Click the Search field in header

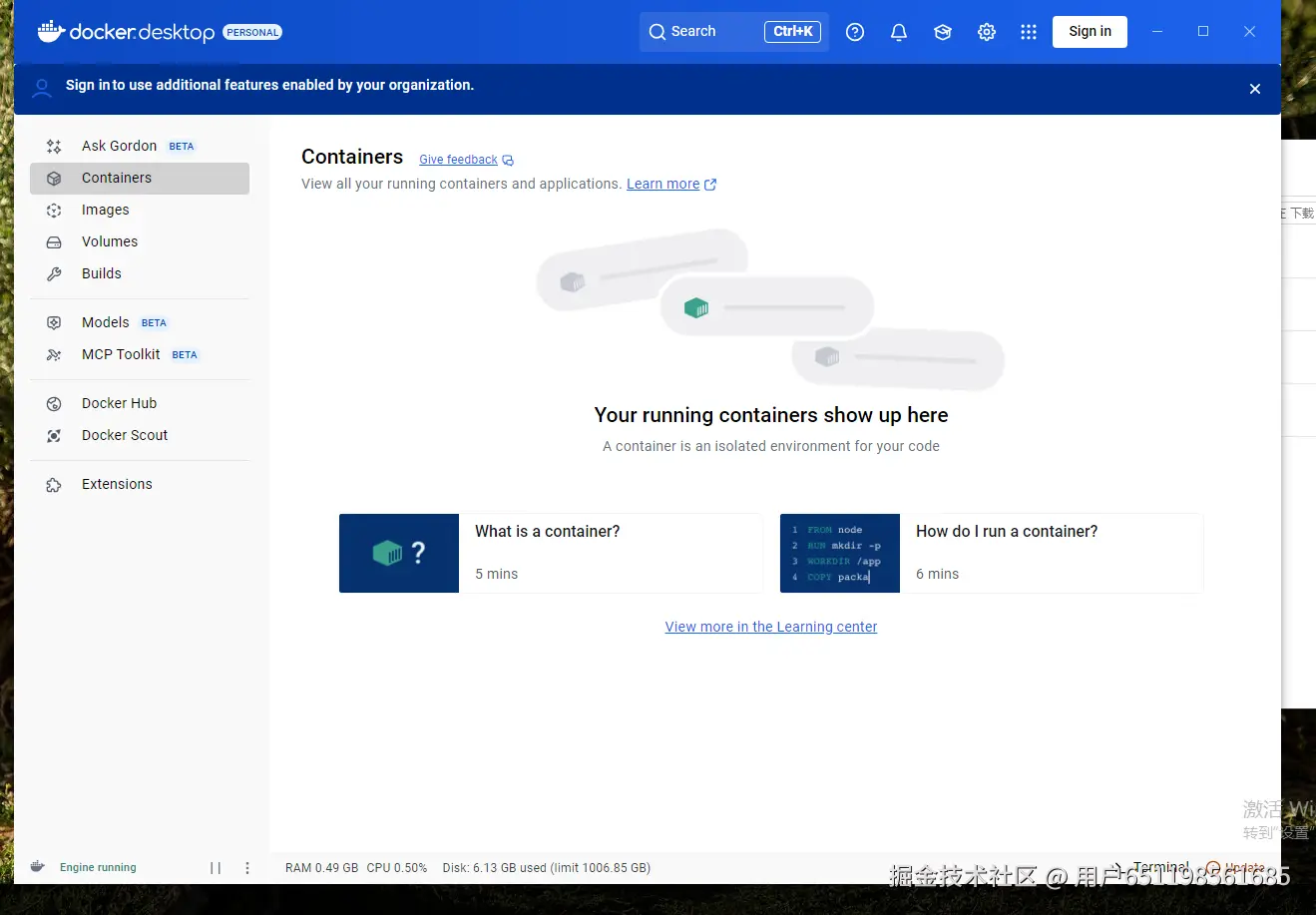(x=733, y=32)
